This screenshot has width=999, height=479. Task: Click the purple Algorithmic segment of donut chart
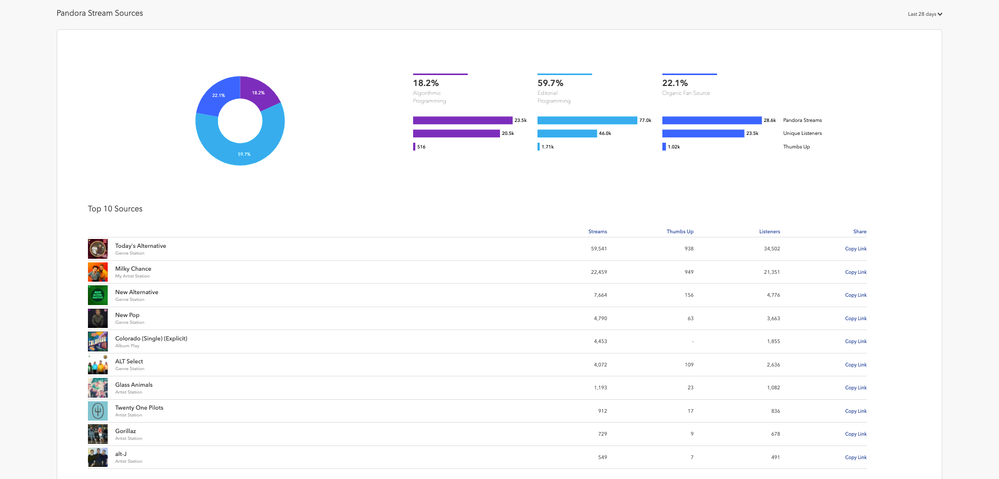coord(260,93)
